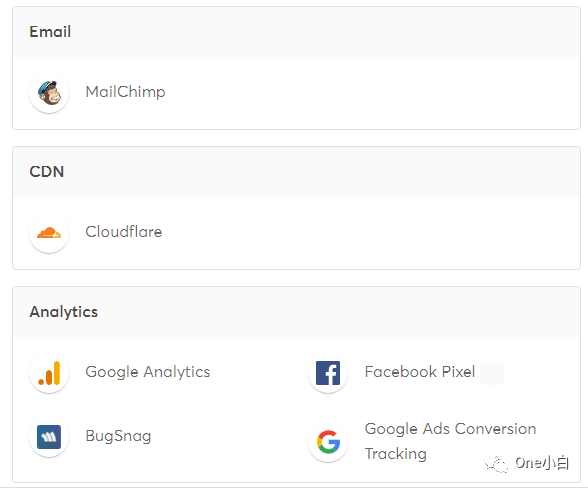
Task: Open the MailChimp technology link
Action: (x=125, y=92)
